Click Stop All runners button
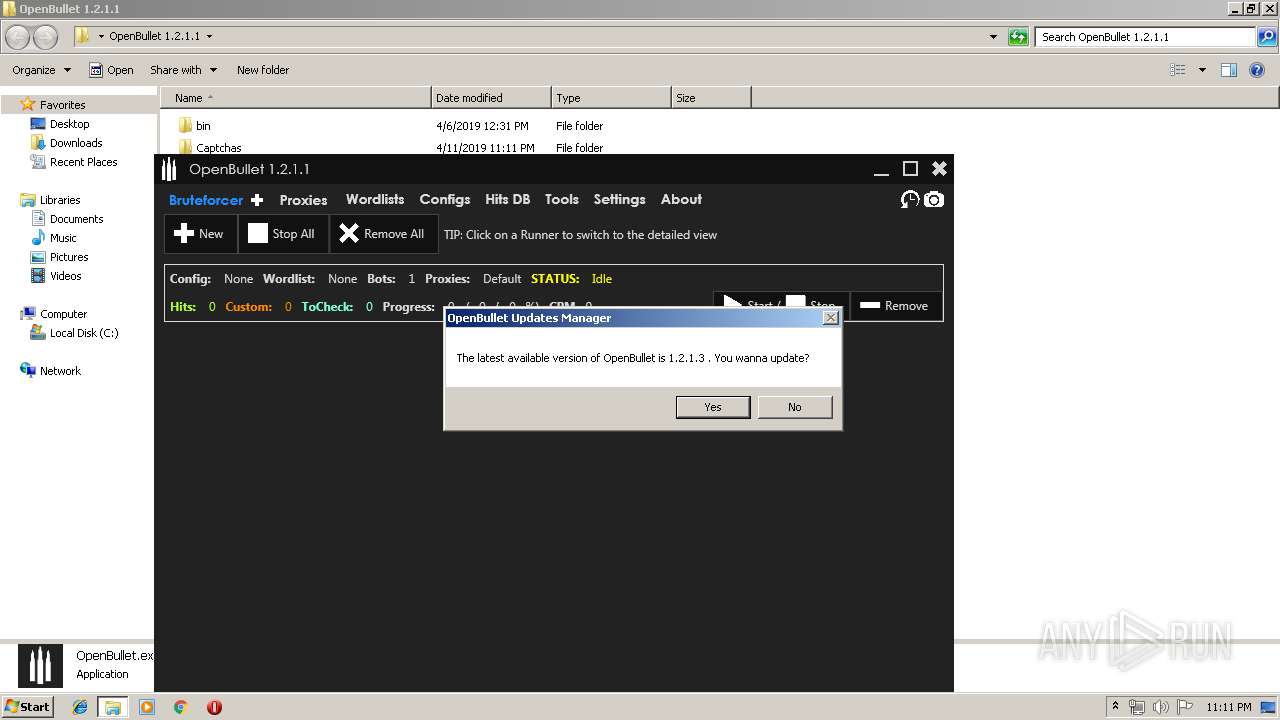The width and height of the screenshot is (1280, 720). click(283, 234)
